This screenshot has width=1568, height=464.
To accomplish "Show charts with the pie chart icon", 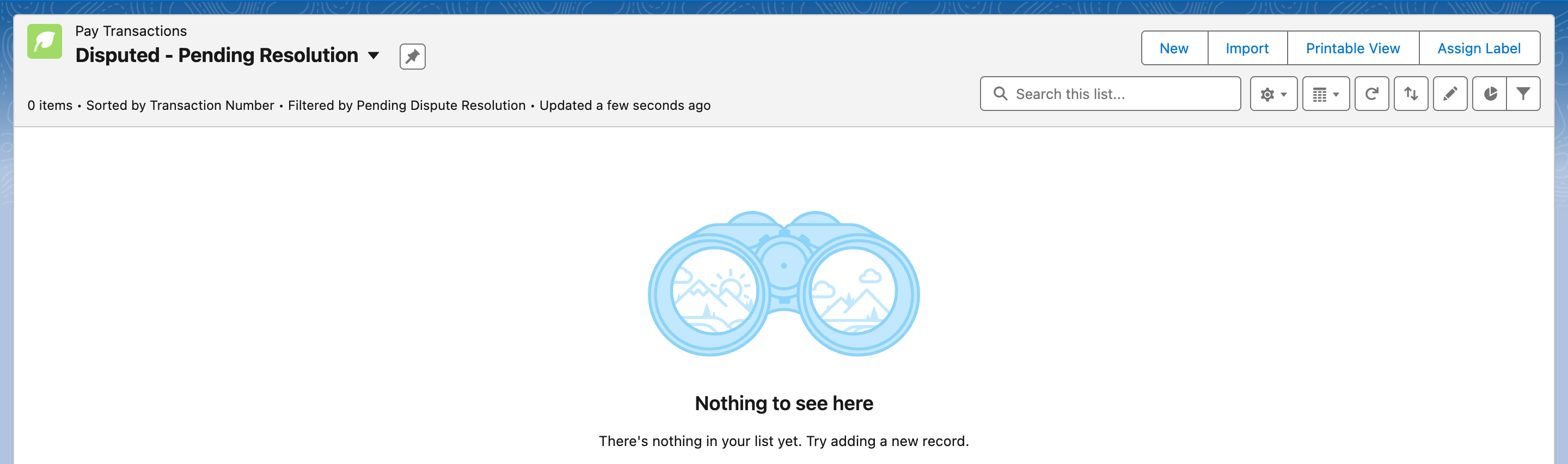I will pyautogui.click(x=1490, y=94).
